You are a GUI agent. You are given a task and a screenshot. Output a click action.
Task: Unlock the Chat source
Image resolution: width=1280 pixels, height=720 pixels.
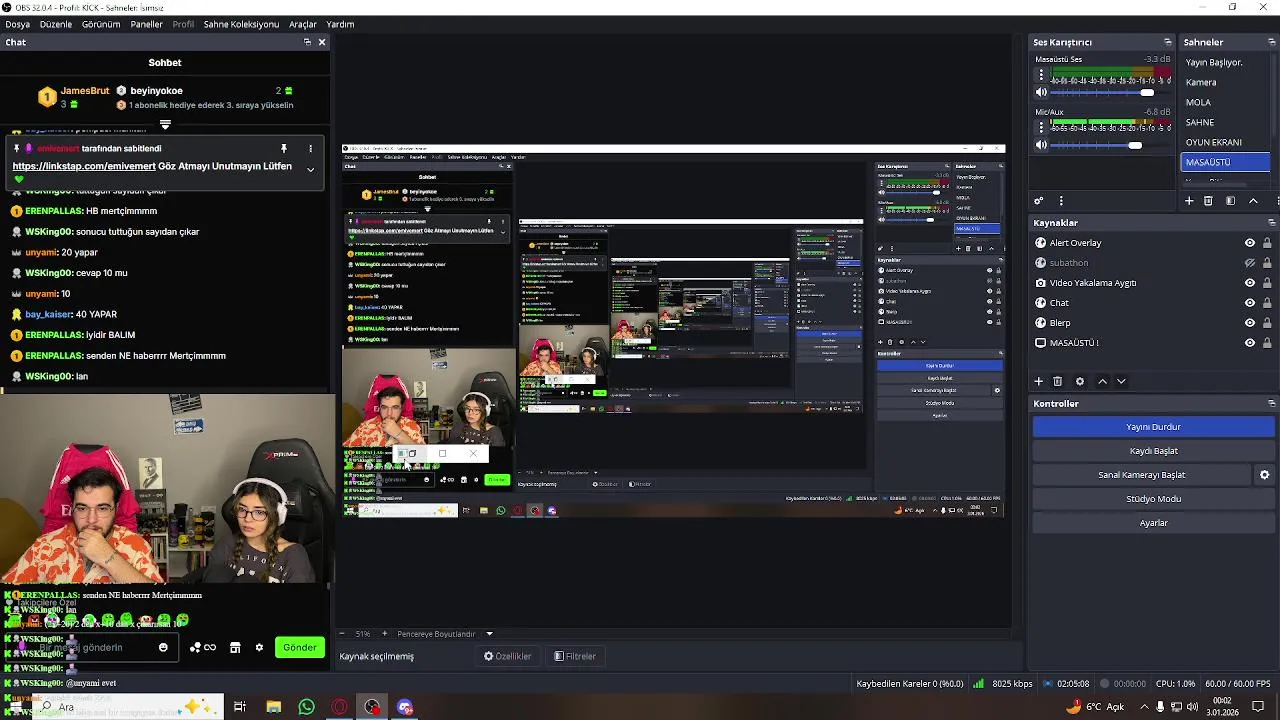coord(1267,303)
